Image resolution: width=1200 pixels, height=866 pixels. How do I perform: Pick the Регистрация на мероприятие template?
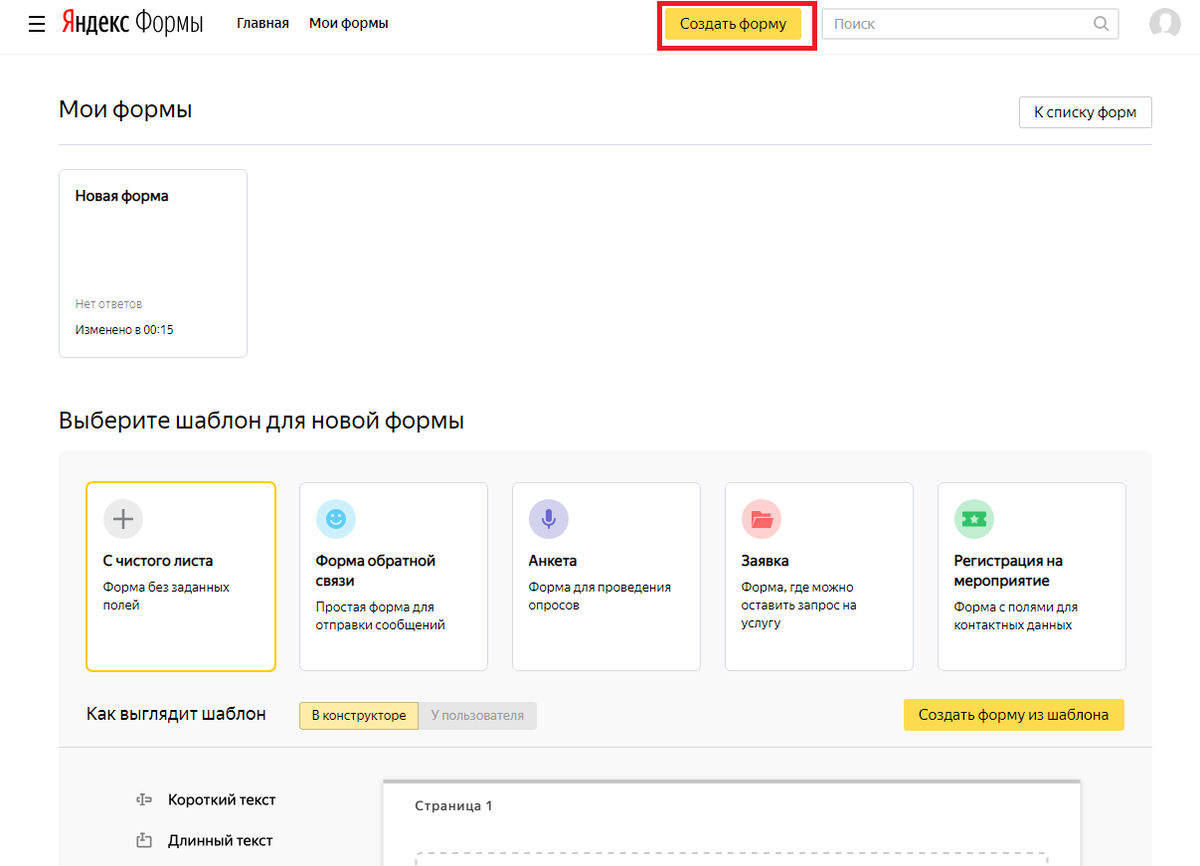click(x=1031, y=576)
